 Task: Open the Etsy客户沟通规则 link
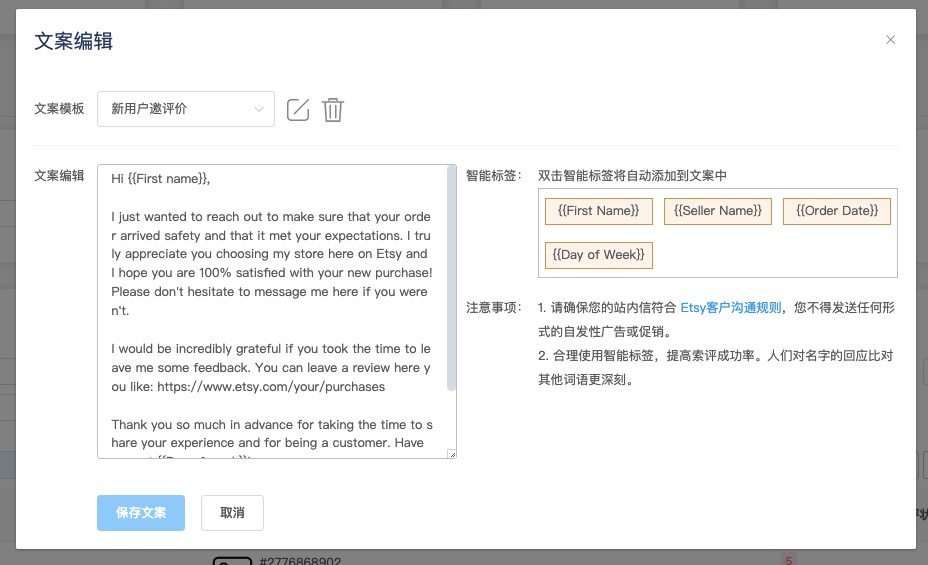coord(731,307)
